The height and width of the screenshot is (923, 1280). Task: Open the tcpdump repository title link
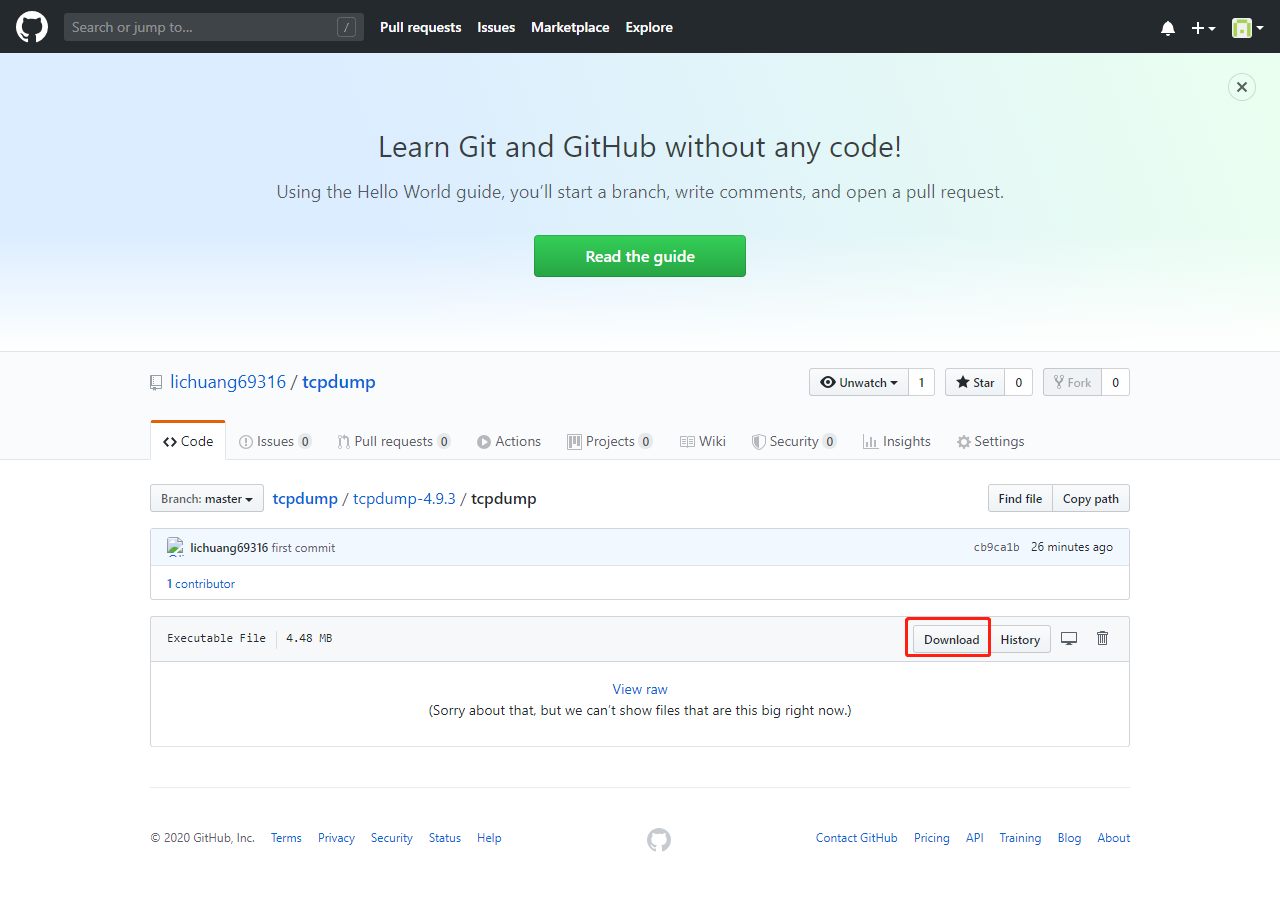(x=339, y=382)
